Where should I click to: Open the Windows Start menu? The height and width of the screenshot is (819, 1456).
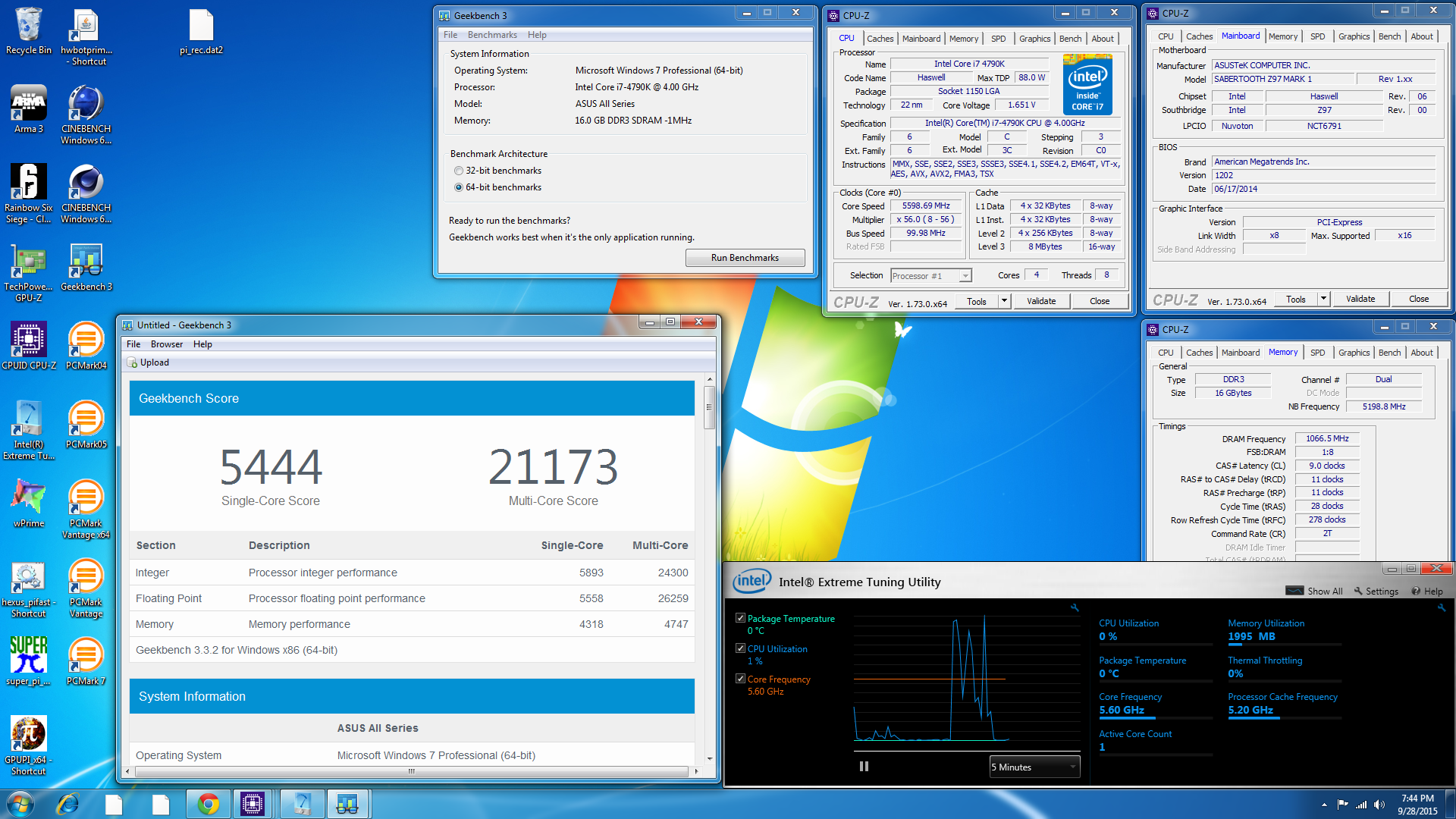point(20,804)
